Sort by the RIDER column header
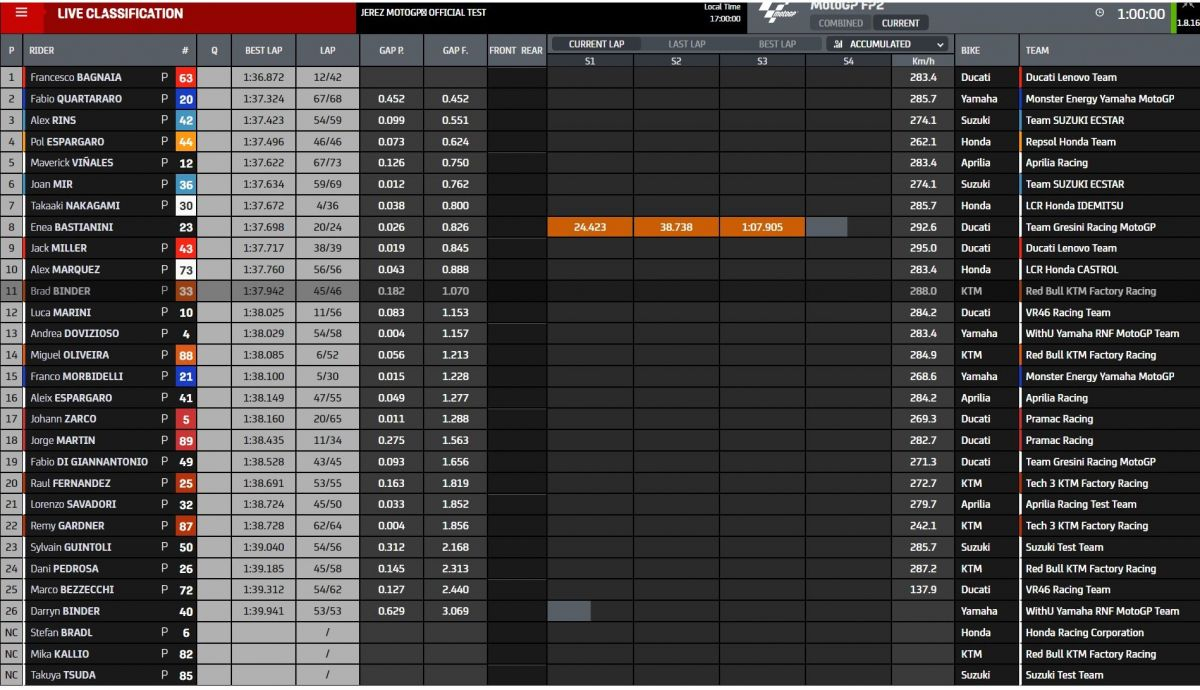This screenshot has width=1200, height=690. [x=42, y=50]
